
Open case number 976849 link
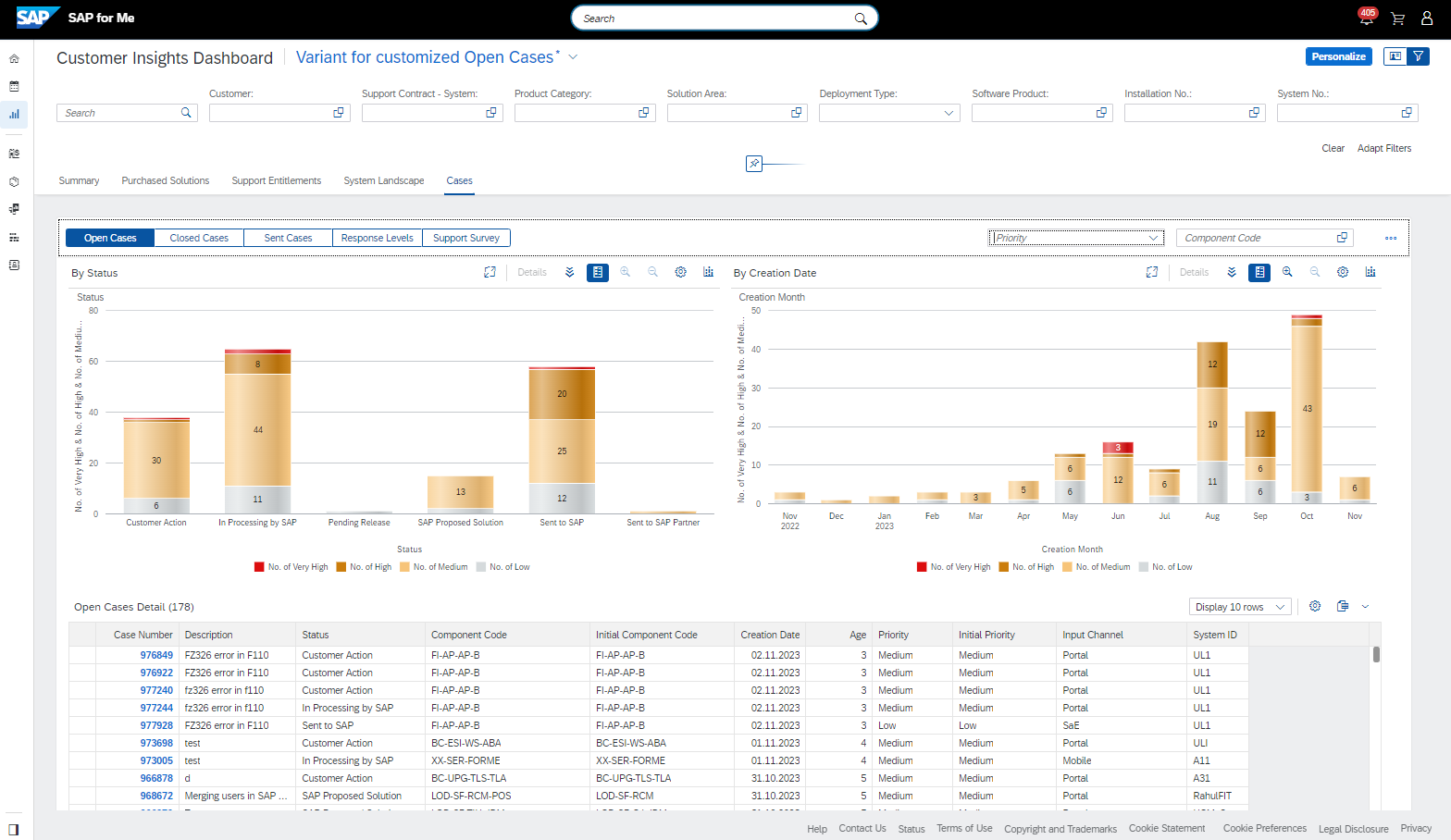[156, 655]
